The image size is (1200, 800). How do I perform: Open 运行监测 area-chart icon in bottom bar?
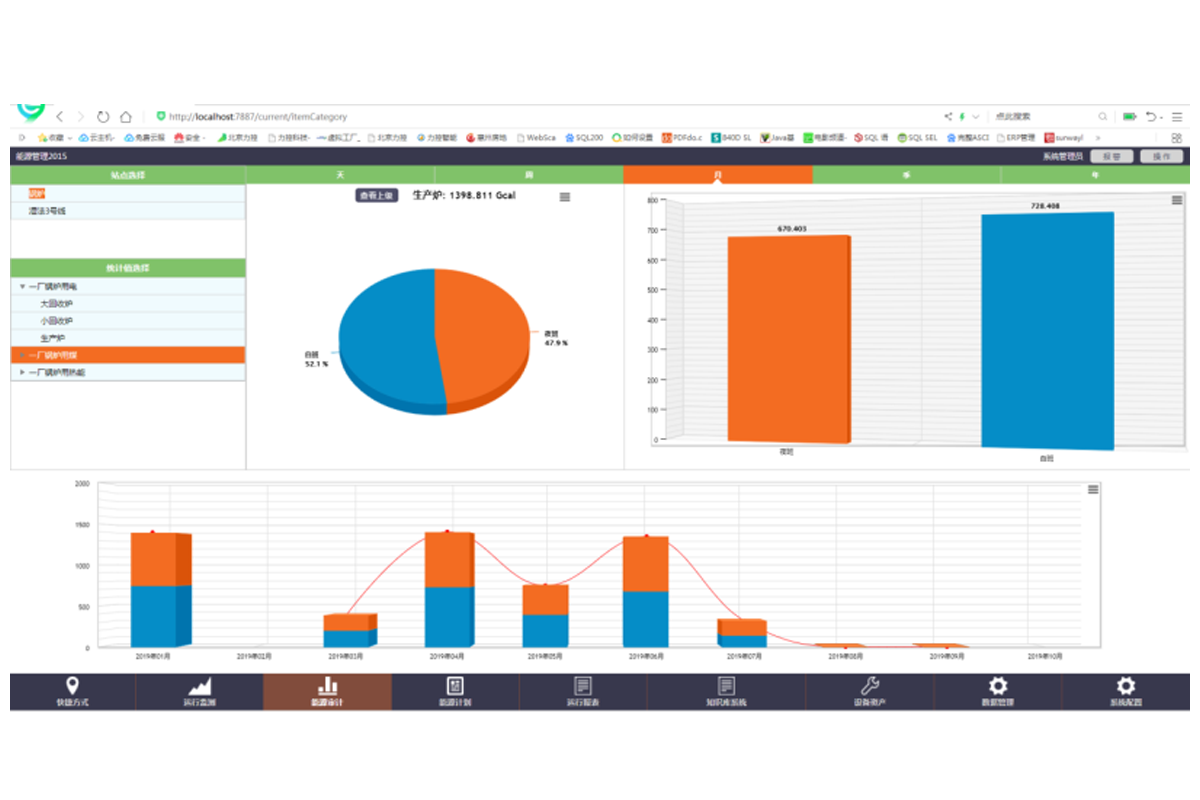click(200, 686)
